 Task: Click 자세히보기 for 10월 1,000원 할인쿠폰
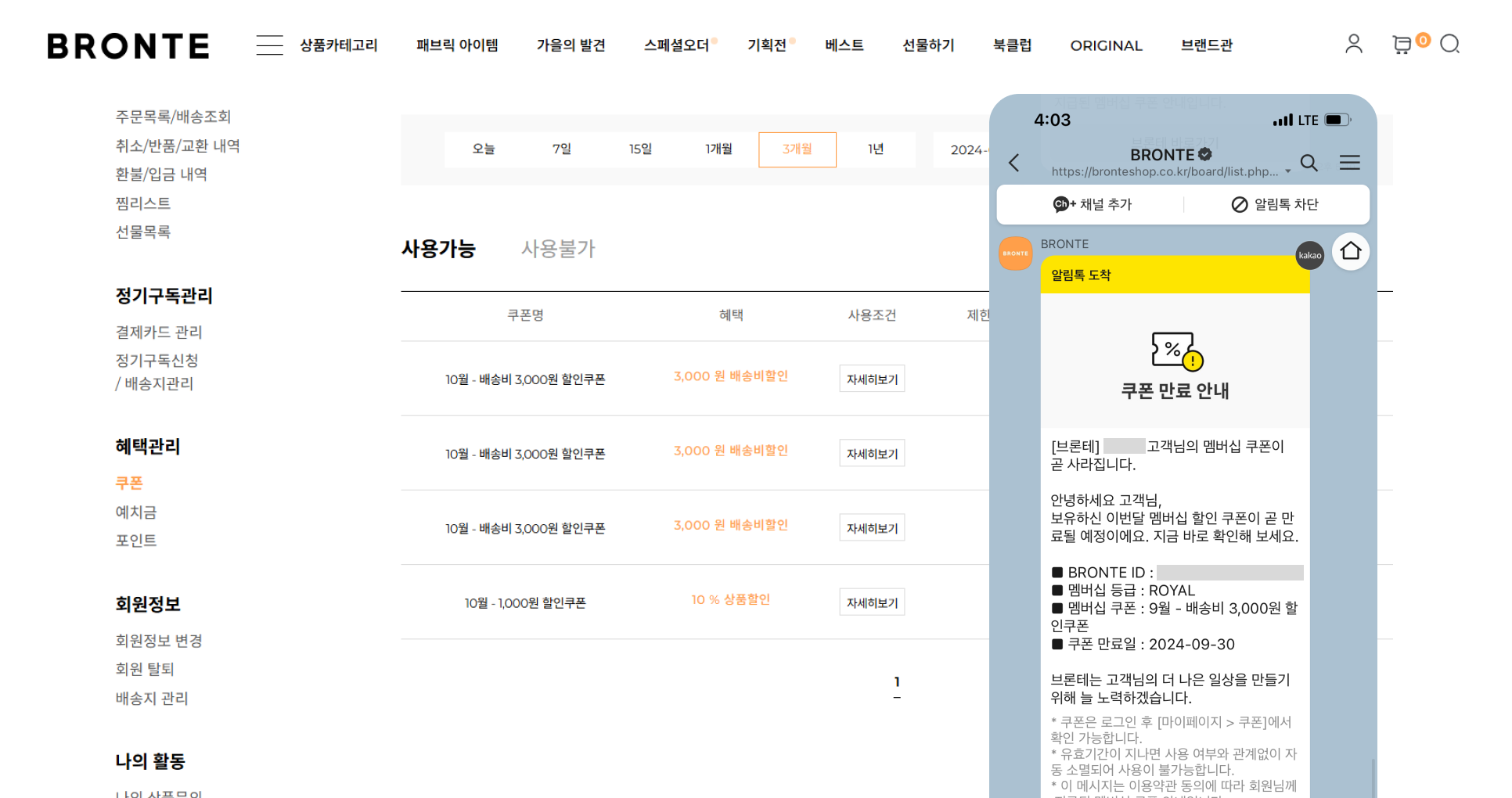[x=872, y=602]
